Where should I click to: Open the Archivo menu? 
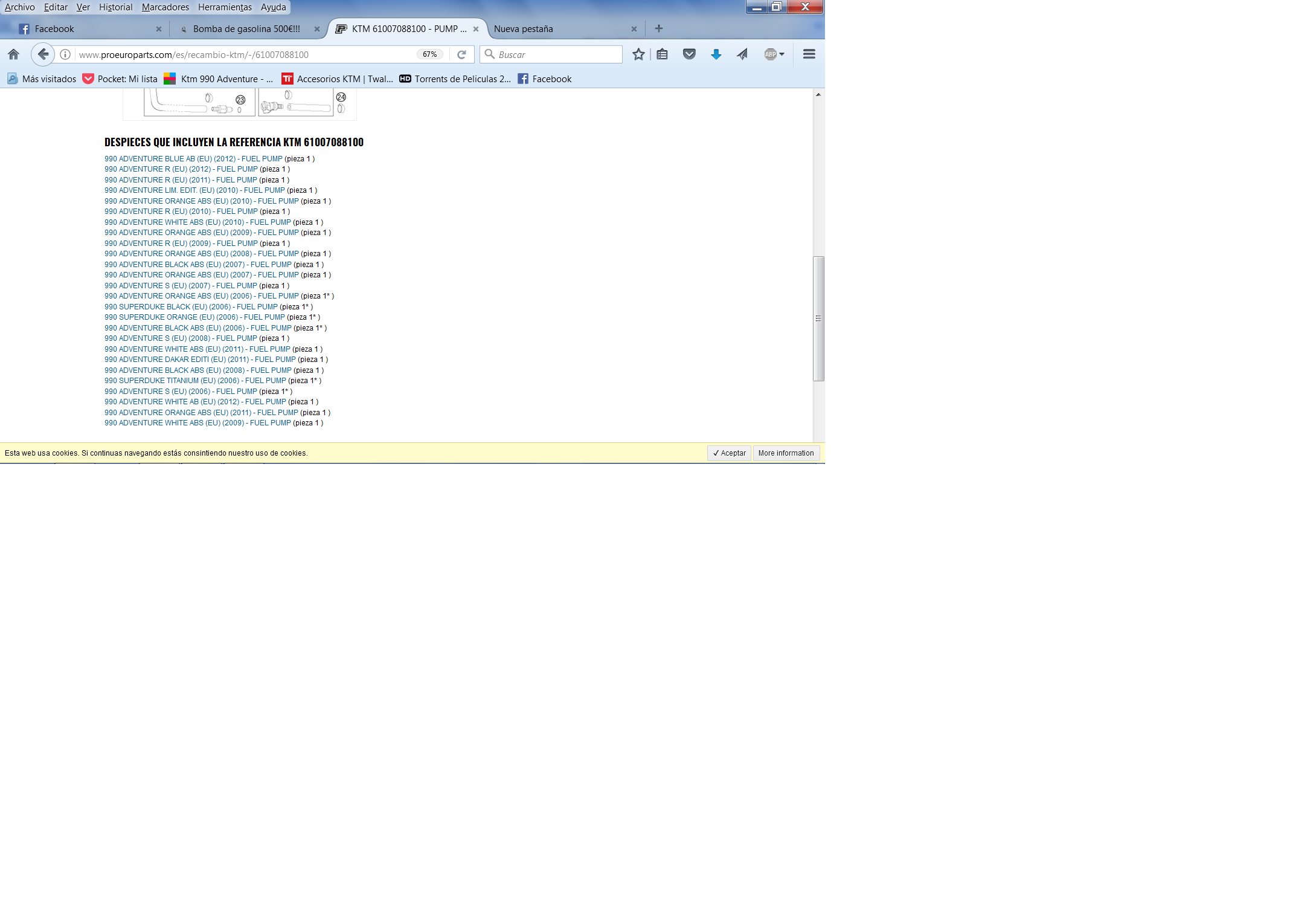pyautogui.click(x=19, y=7)
